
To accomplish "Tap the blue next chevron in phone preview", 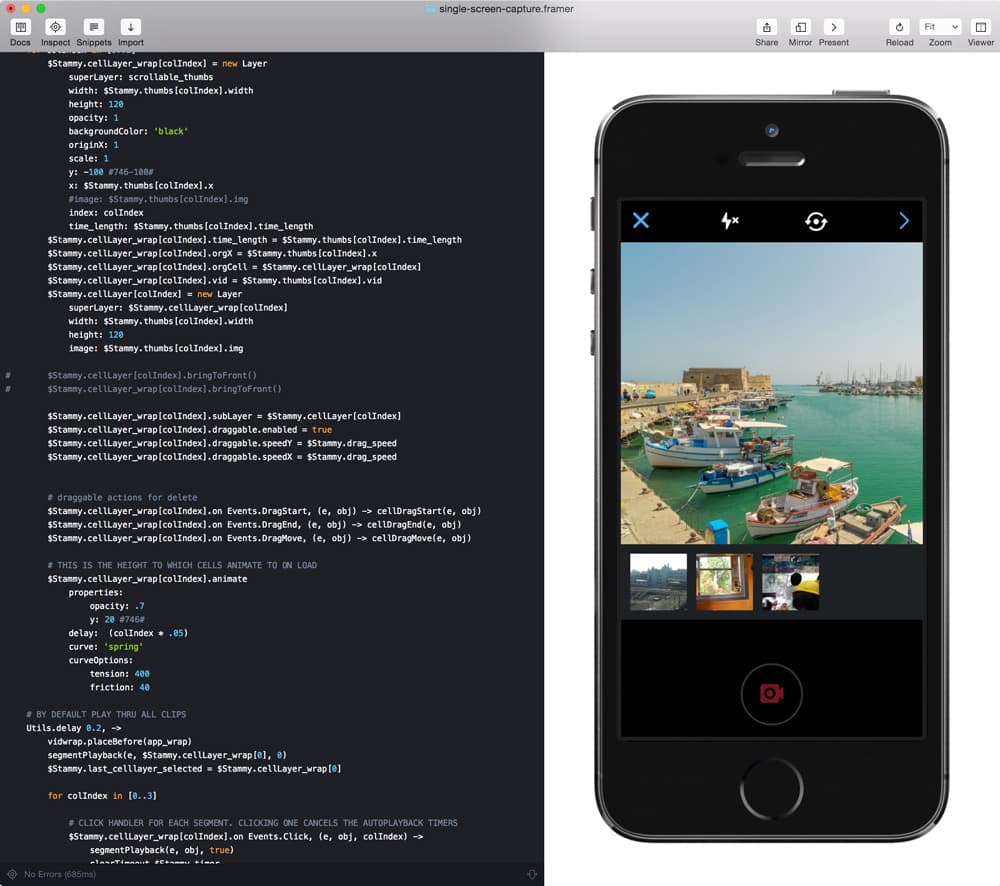I will click(x=904, y=221).
